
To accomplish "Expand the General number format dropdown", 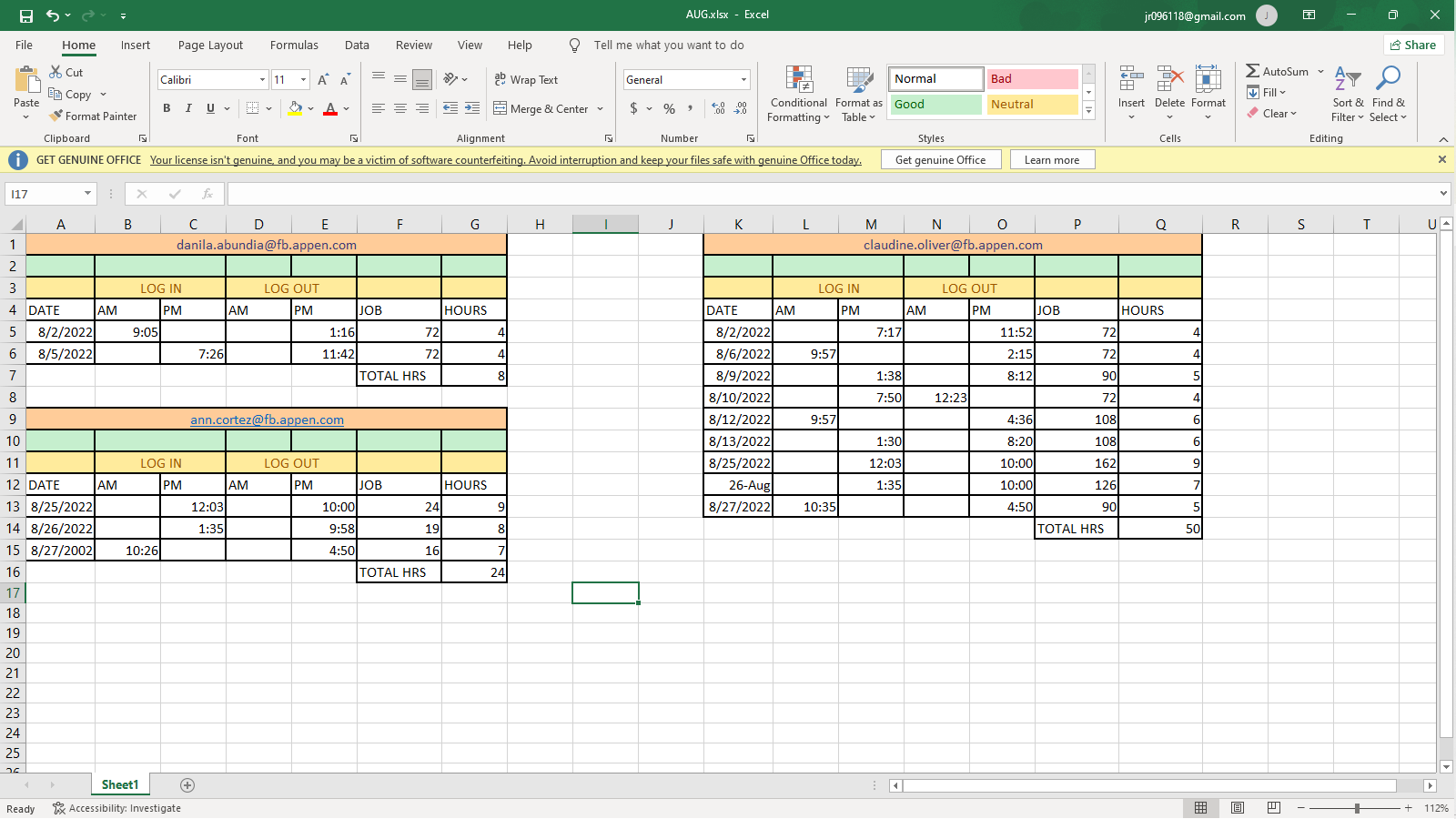I will pyautogui.click(x=743, y=80).
